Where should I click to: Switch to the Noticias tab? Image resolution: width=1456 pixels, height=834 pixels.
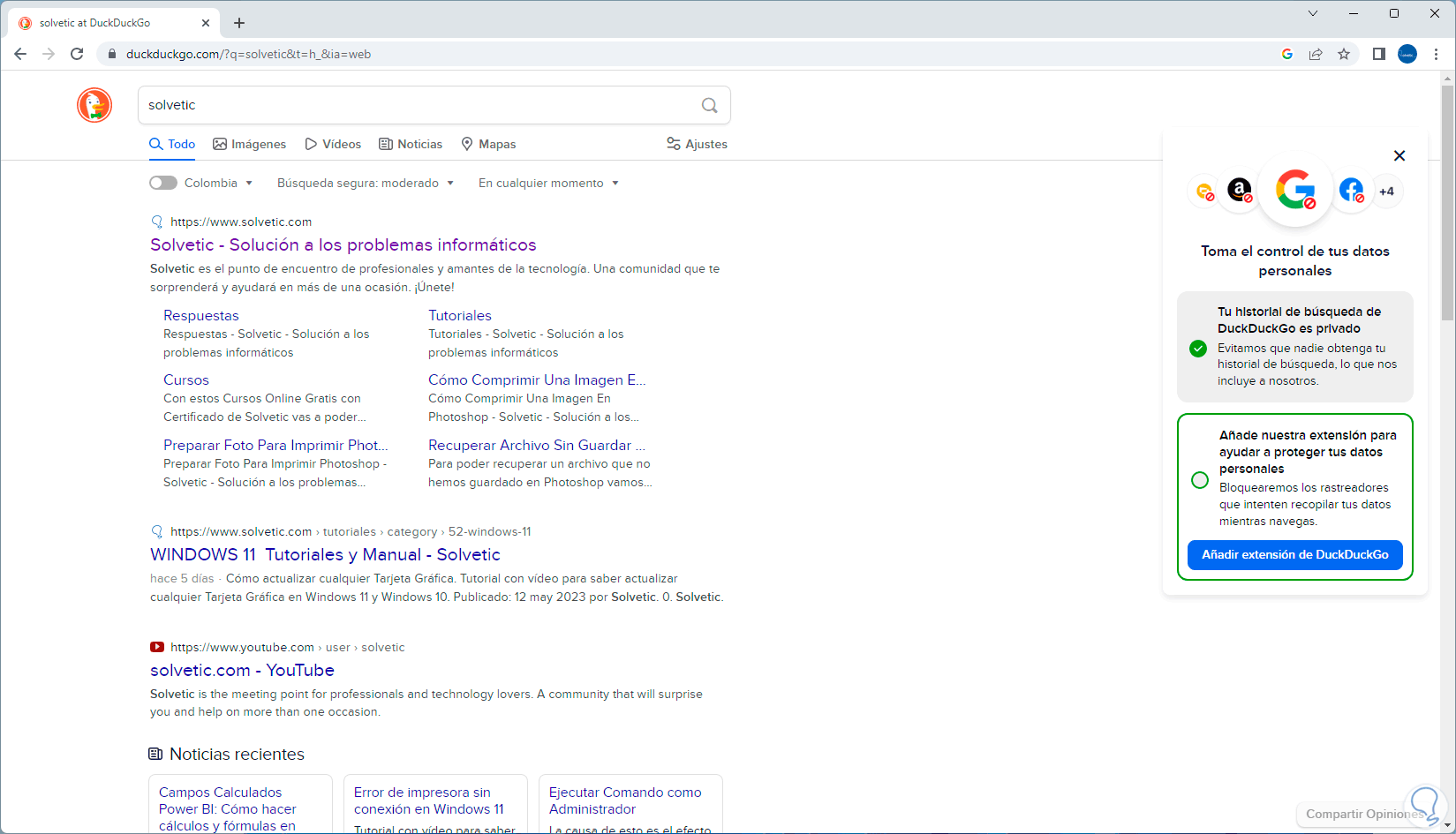411,144
